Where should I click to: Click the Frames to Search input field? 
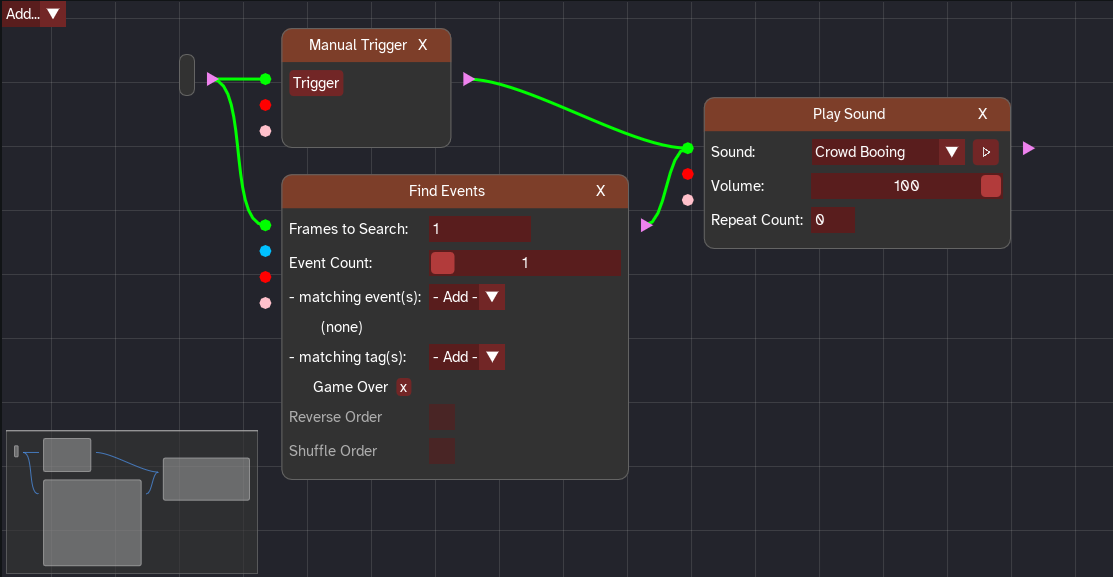coord(480,229)
